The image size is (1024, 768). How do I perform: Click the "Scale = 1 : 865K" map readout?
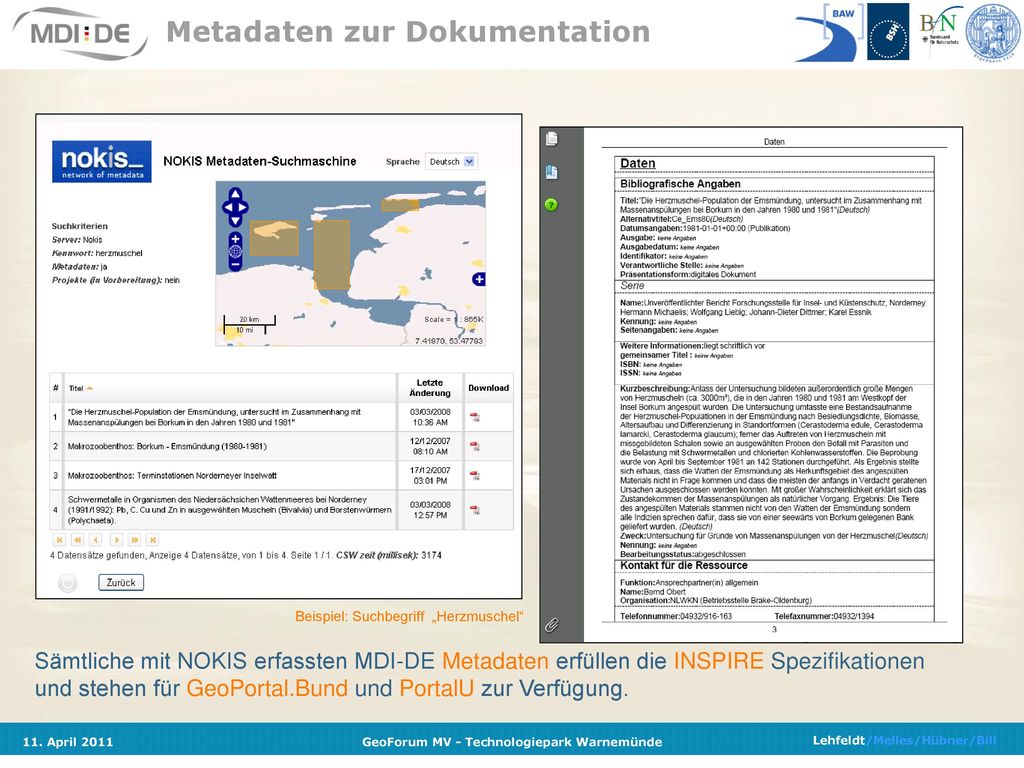tap(454, 319)
